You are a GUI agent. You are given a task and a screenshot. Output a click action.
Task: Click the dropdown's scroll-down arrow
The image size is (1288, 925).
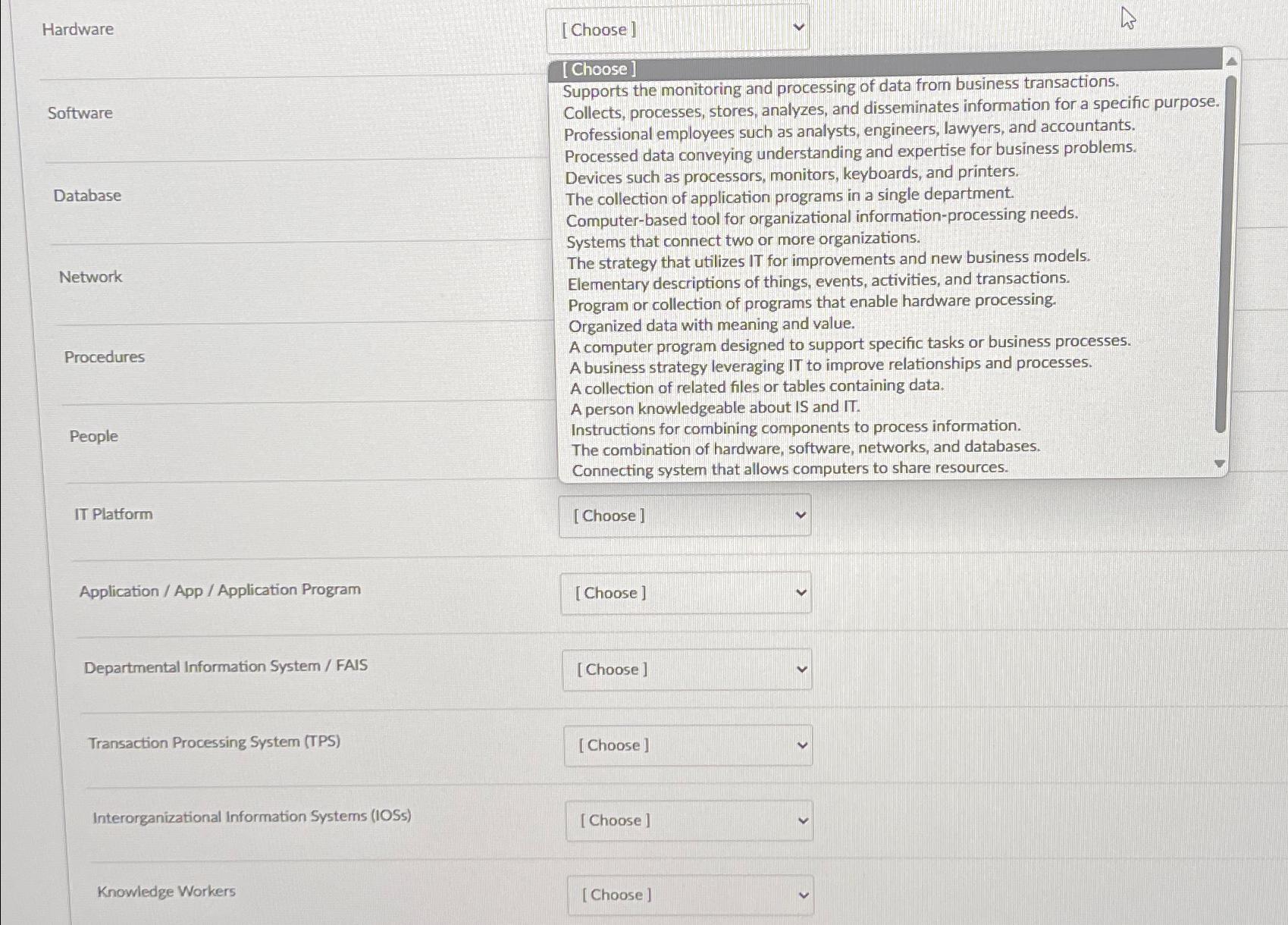1221,462
